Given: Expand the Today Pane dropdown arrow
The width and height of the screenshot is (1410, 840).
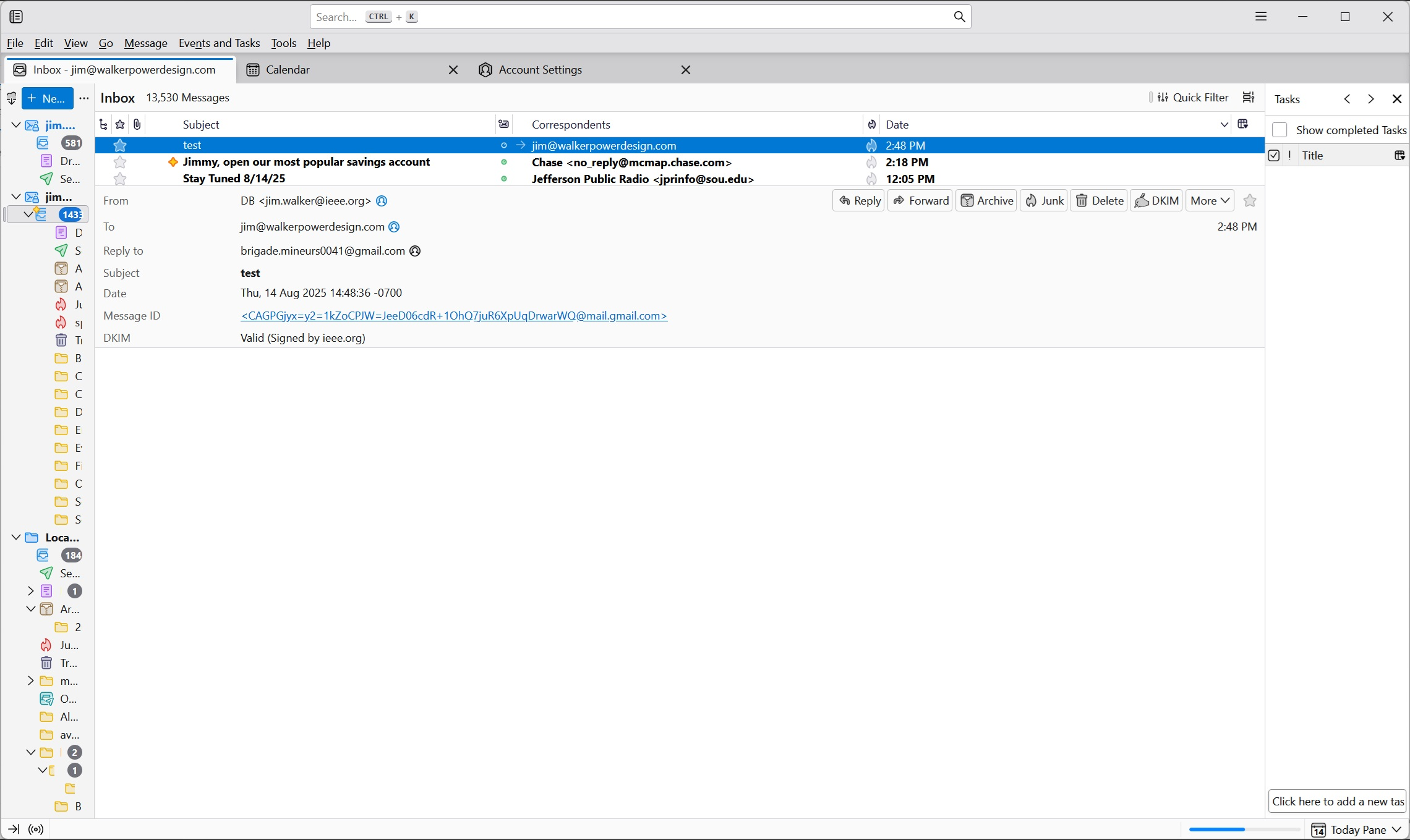Looking at the screenshot, I should (1396, 829).
